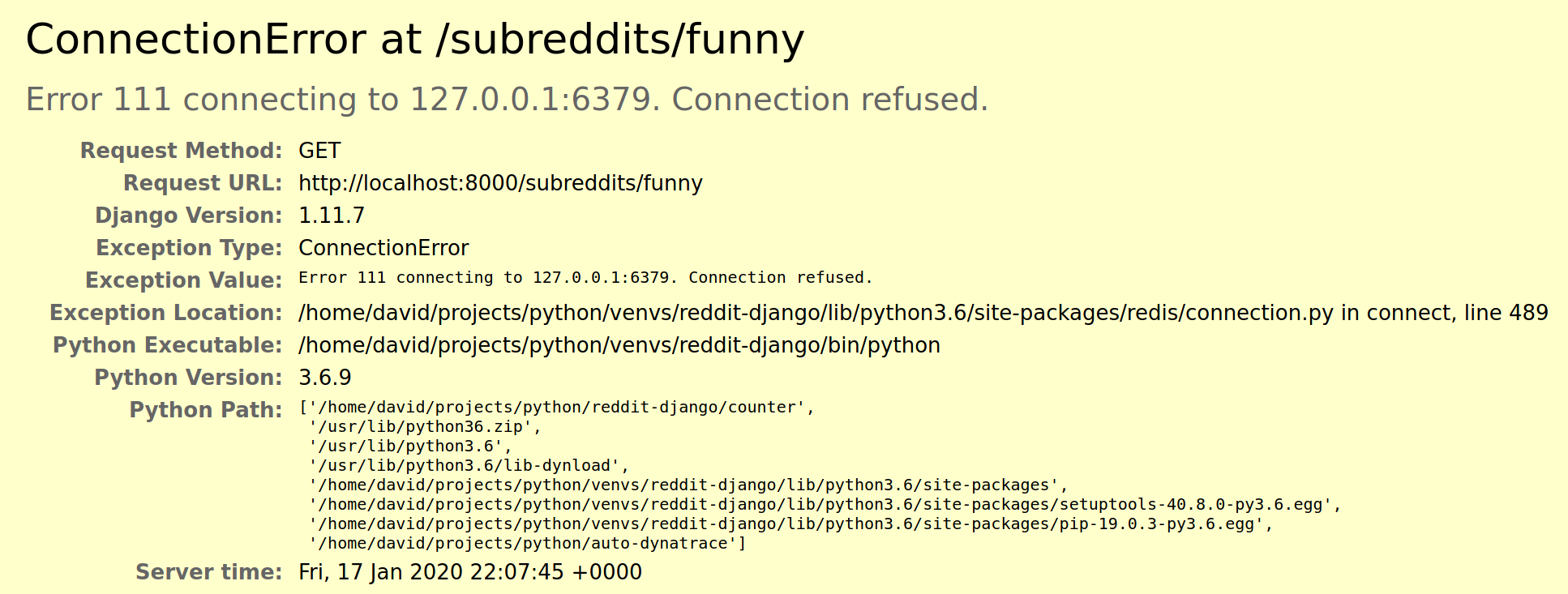Click the Django version number 1.11.7
This screenshot has height=594, width=1568.
pos(332,216)
